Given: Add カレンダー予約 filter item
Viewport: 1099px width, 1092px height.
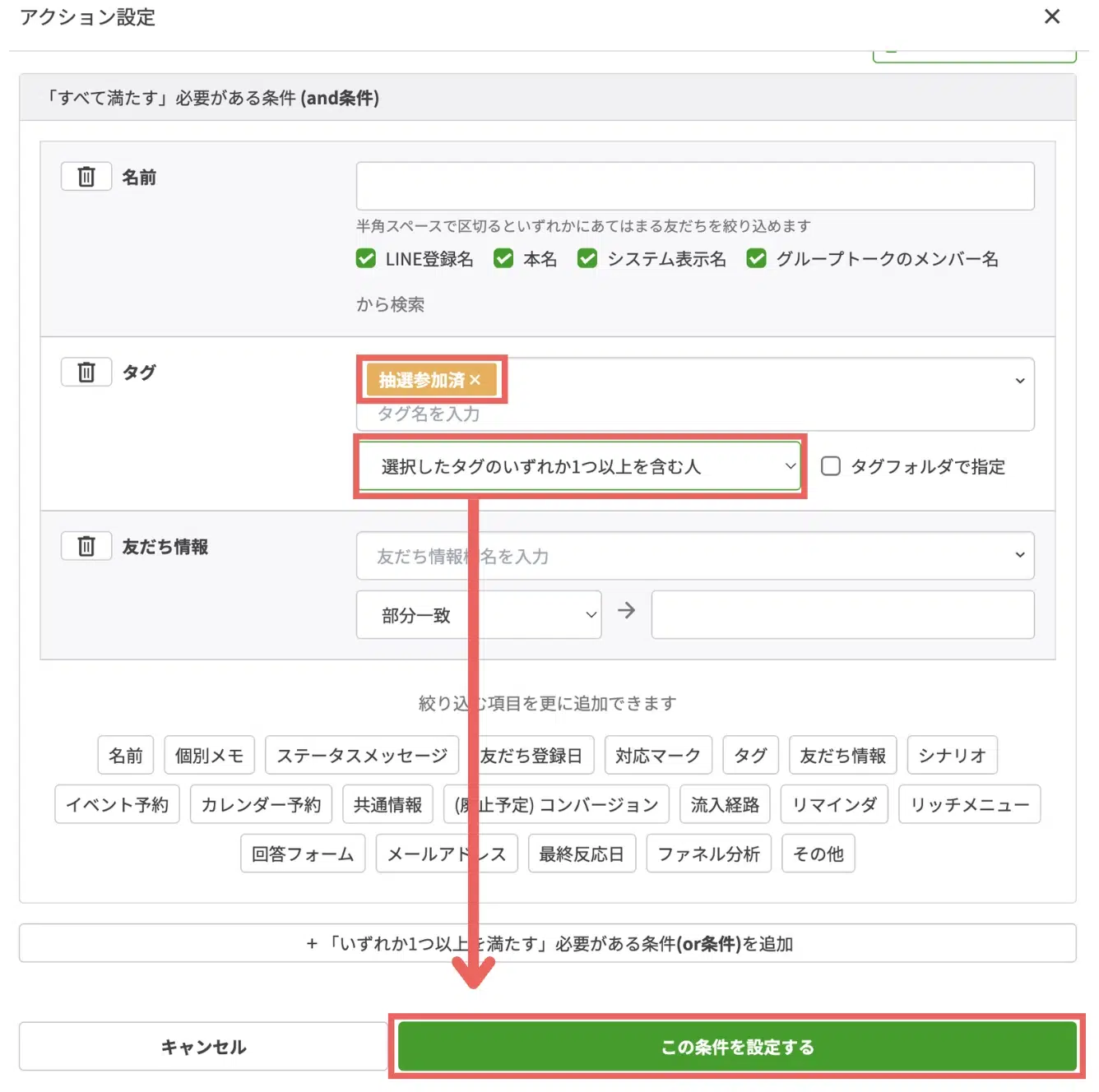Looking at the screenshot, I should click(261, 804).
